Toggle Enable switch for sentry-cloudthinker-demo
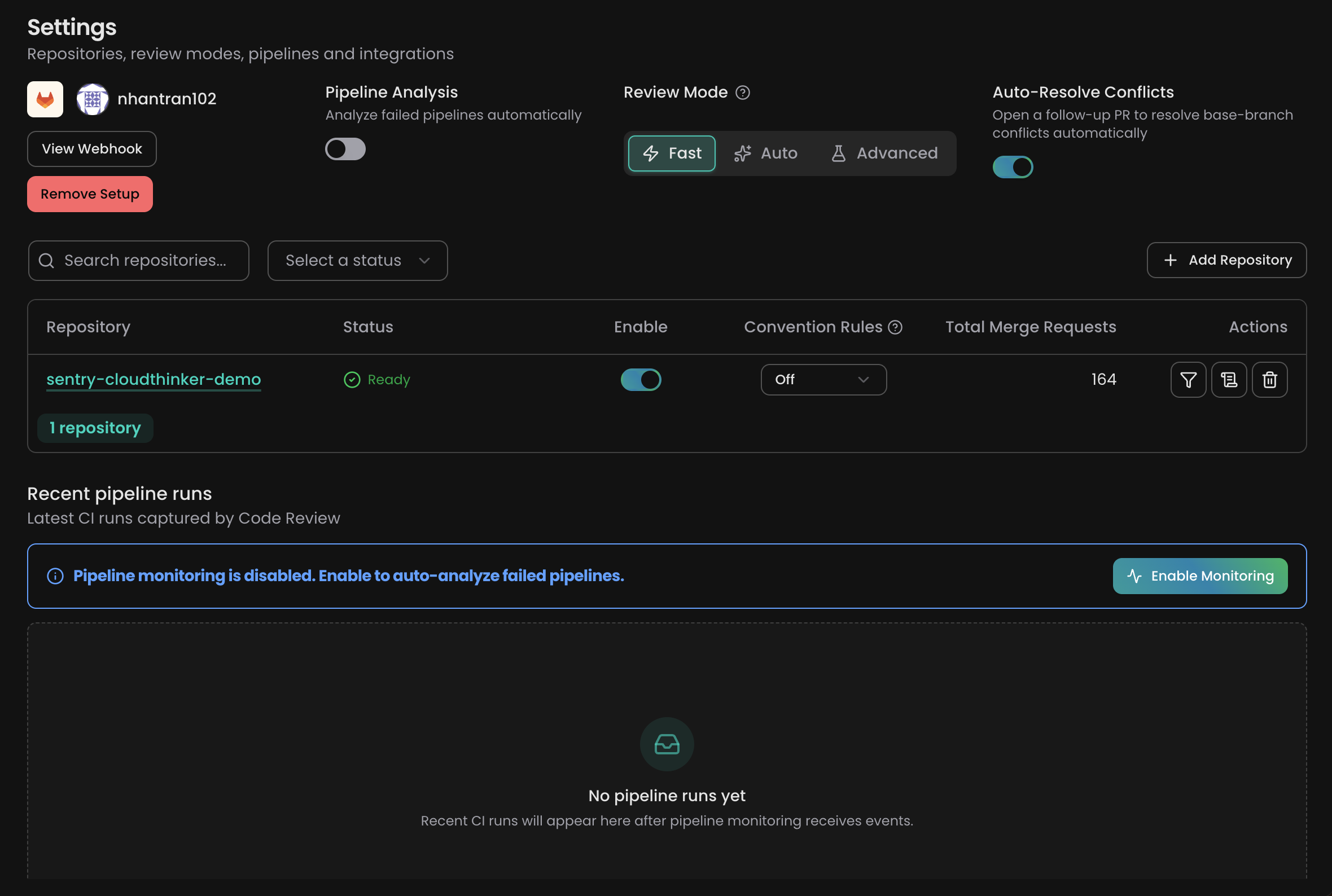This screenshot has height=896, width=1332. coord(641,380)
